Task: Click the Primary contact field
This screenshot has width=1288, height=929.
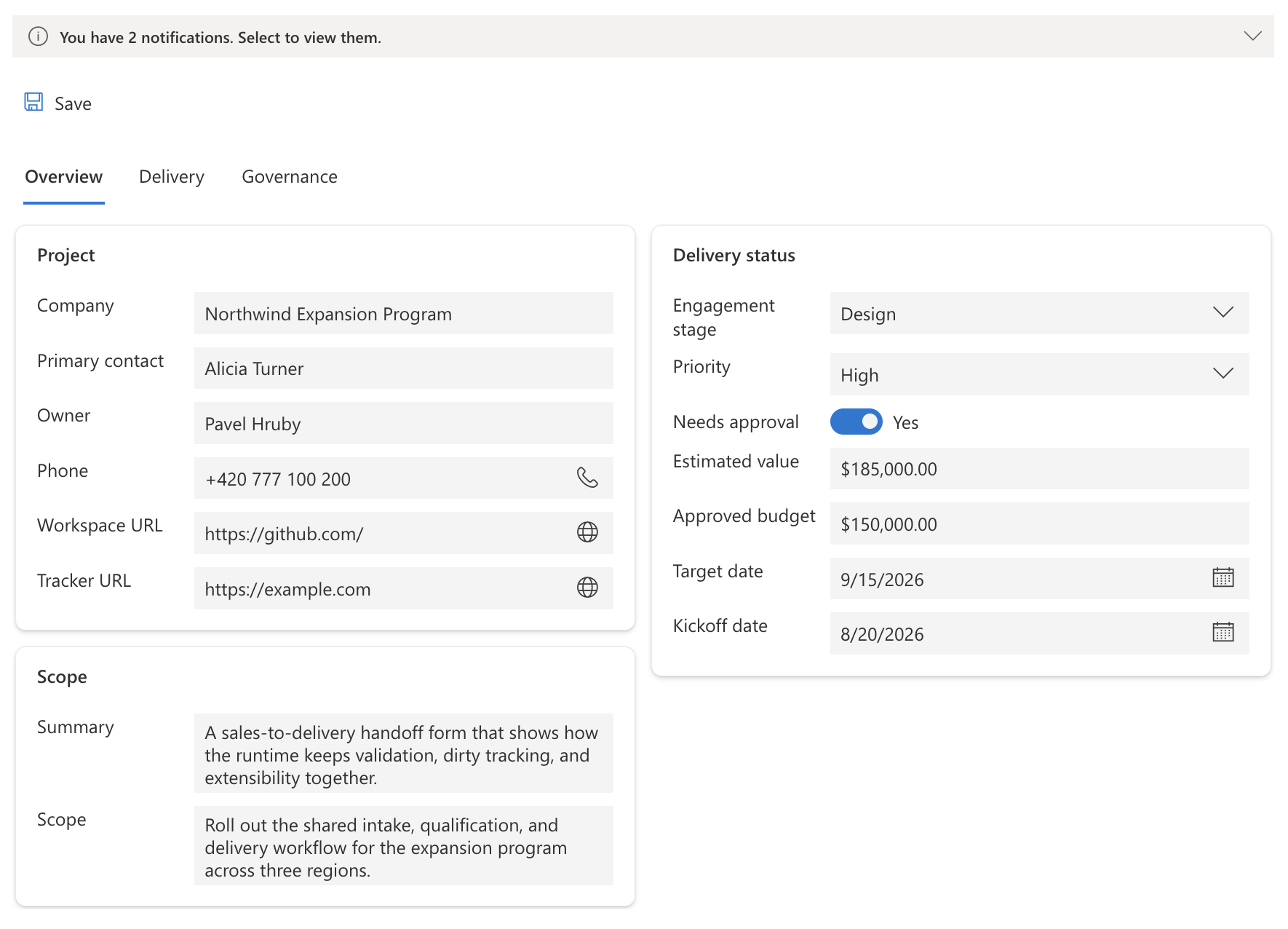Action: [404, 368]
